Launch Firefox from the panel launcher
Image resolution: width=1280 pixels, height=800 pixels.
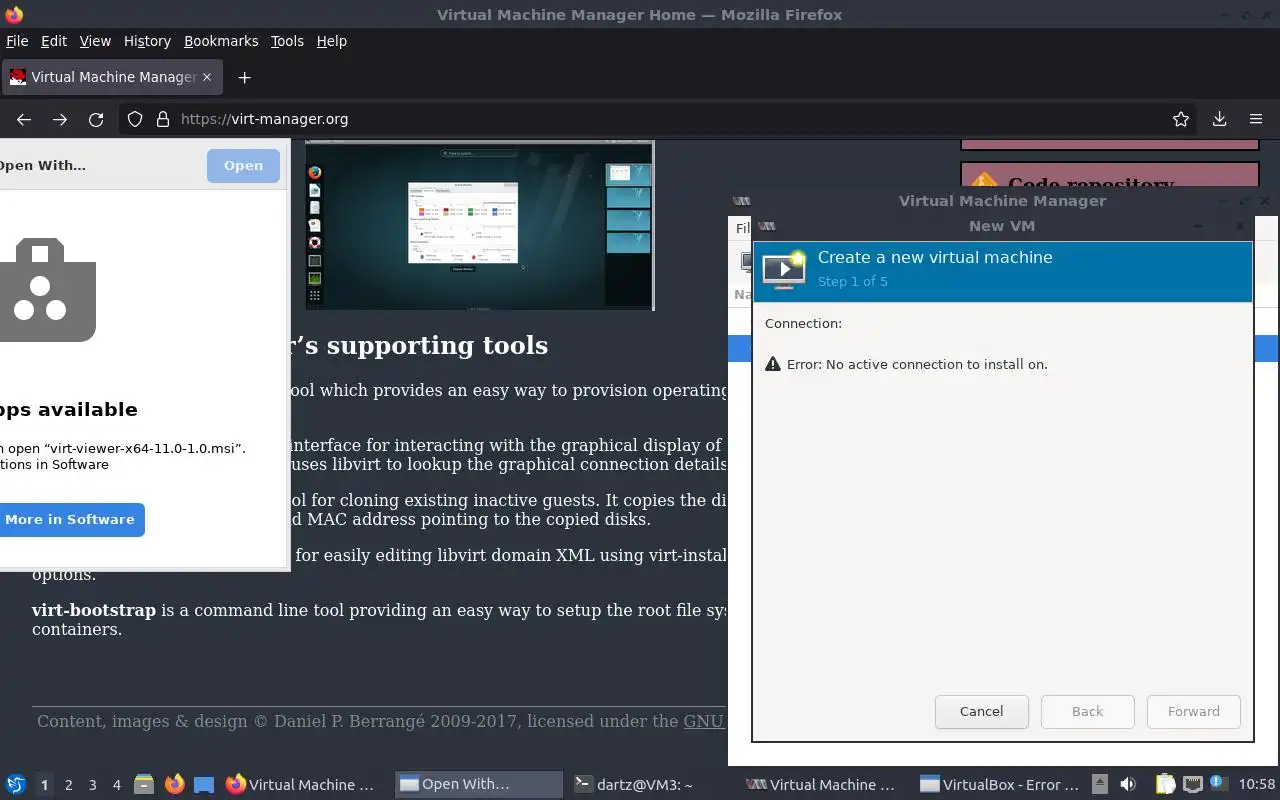pyautogui.click(x=174, y=785)
